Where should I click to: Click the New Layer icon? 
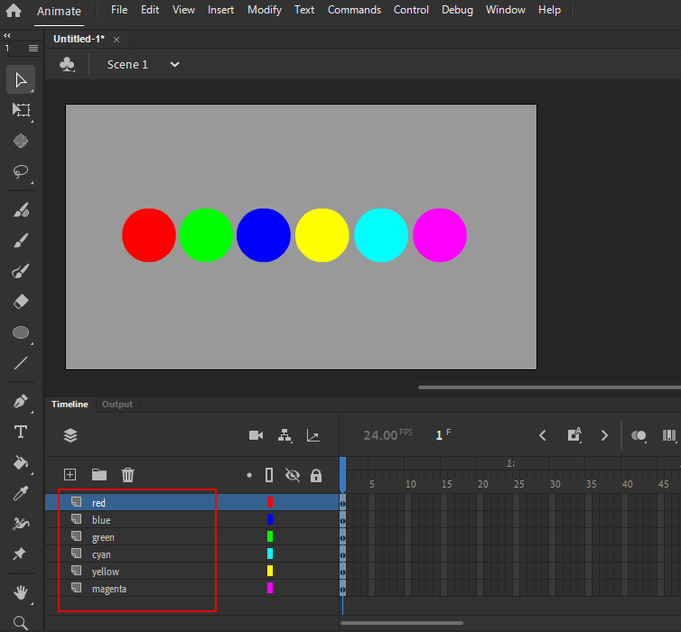coord(70,475)
